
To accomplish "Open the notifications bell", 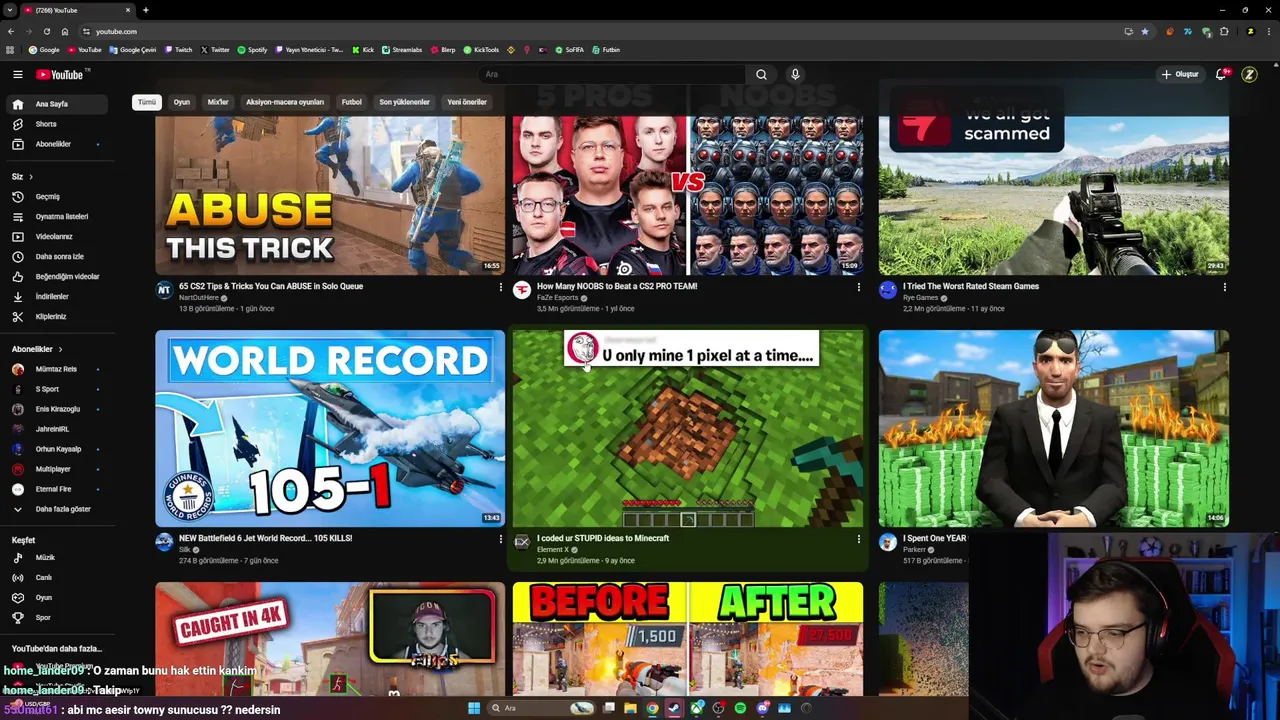I will (x=1221, y=74).
